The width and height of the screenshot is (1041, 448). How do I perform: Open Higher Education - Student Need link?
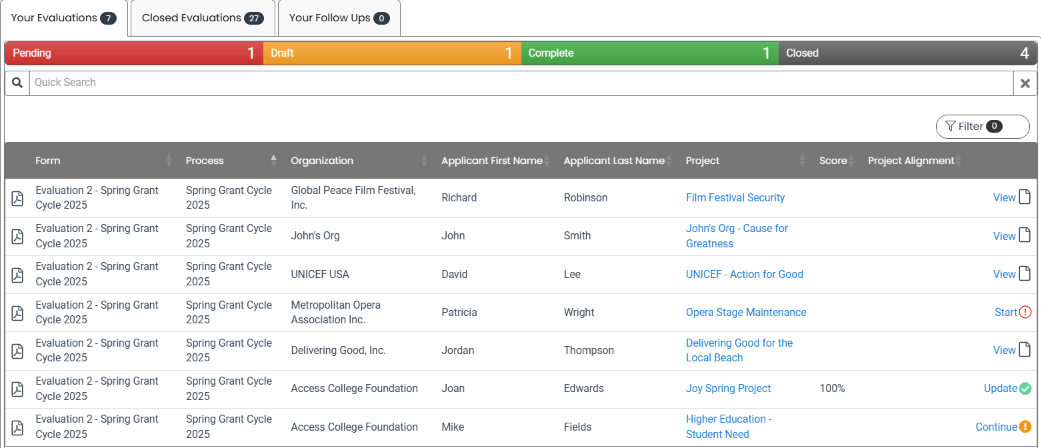[729, 427]
